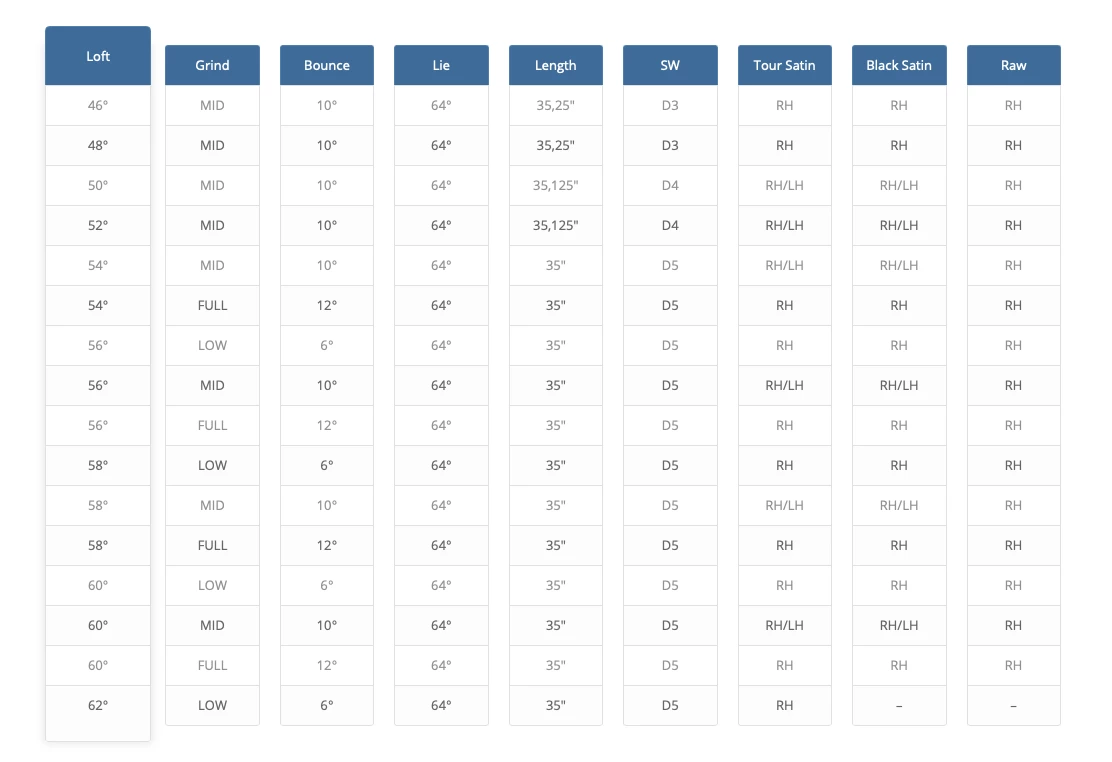Click the Raw dash in the 62° row
Viewport: 1112px width, 762px height.
click(x=1013, y=705)
